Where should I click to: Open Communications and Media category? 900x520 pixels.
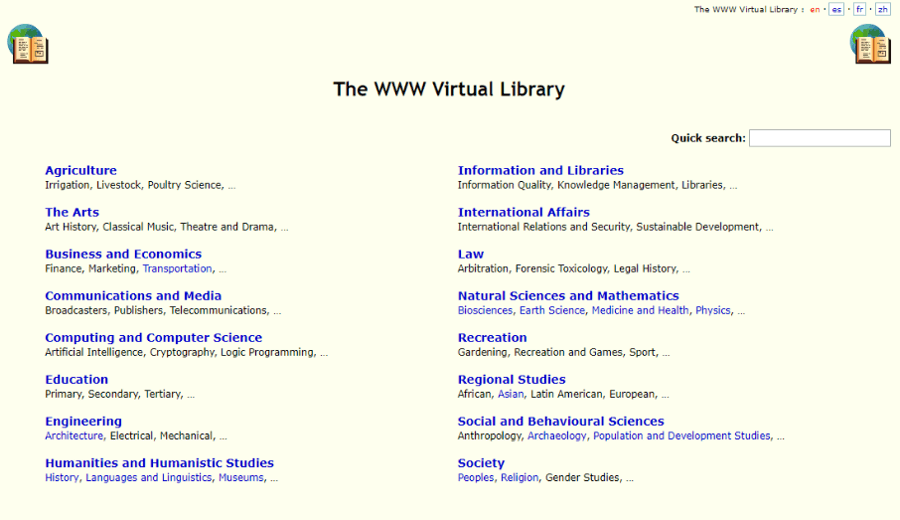coord(133,296)
